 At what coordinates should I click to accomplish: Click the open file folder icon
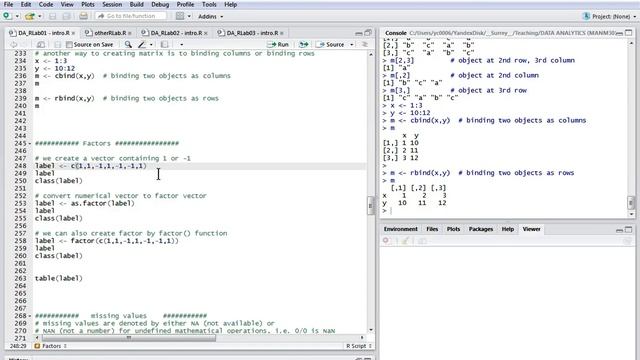(29, 16)
